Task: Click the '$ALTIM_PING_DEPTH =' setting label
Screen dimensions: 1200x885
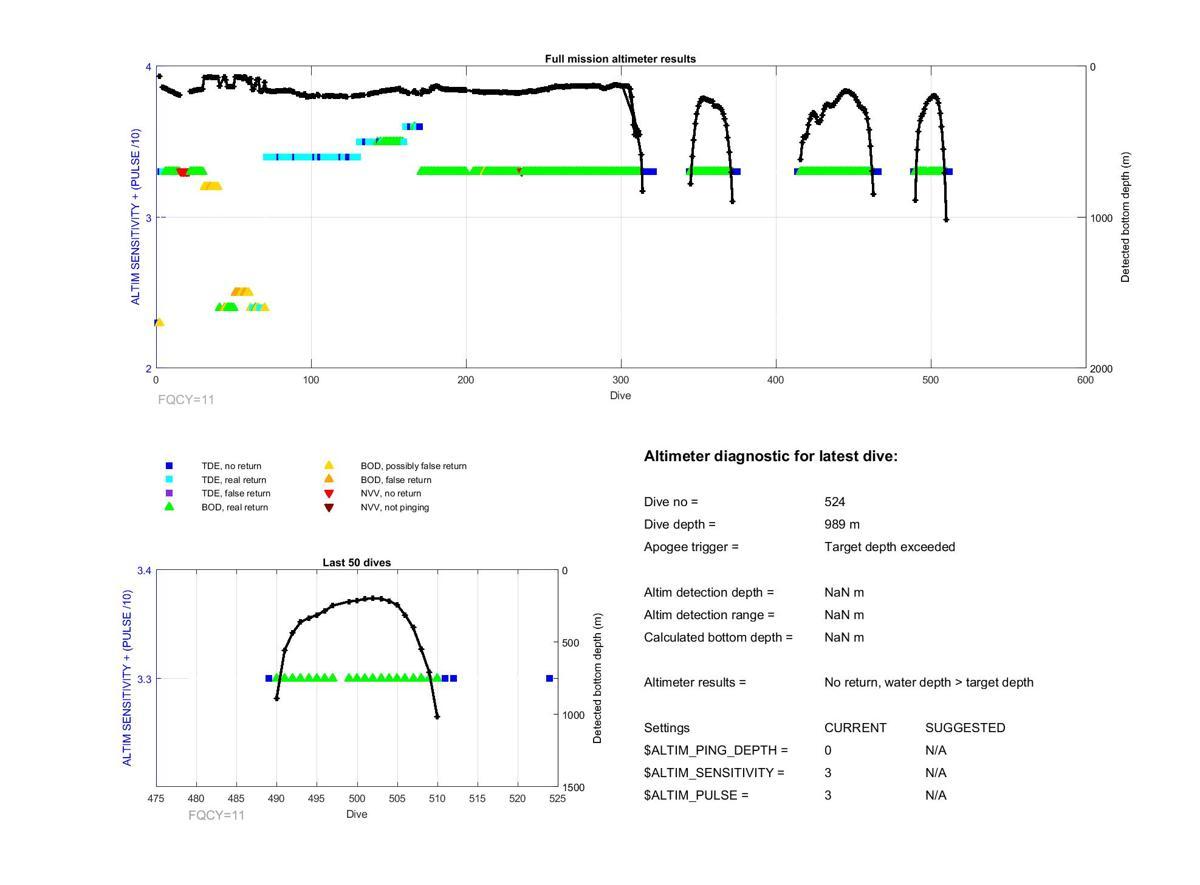Action: click(716, 750)
